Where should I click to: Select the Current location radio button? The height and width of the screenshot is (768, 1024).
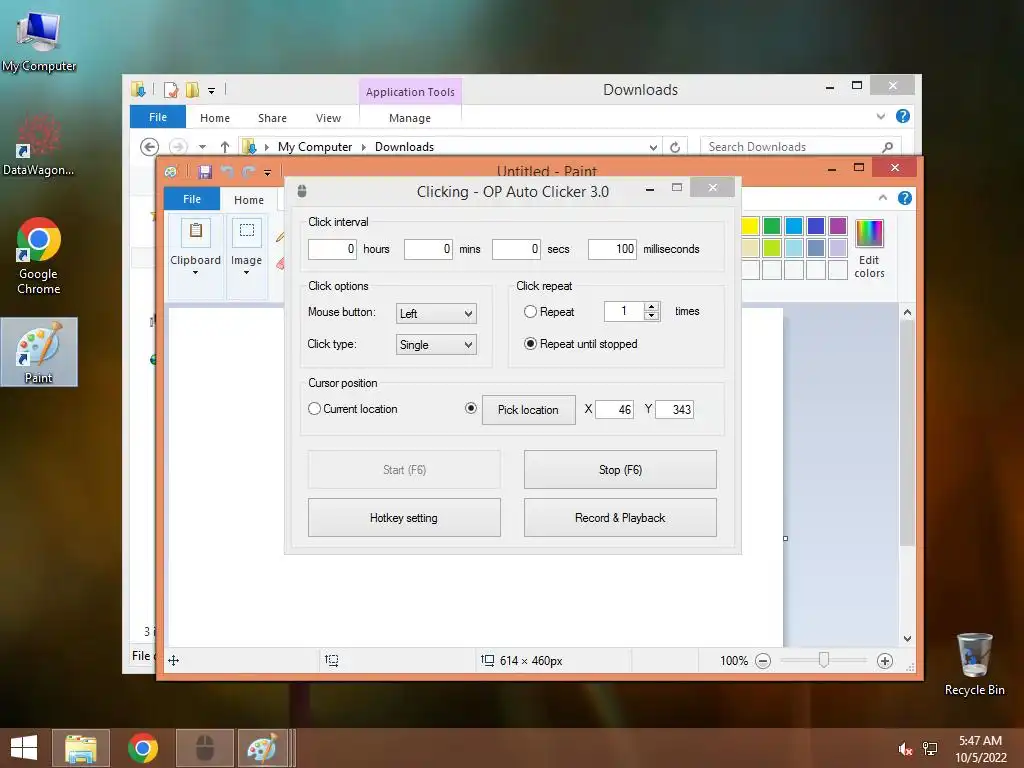click(314, 408)
